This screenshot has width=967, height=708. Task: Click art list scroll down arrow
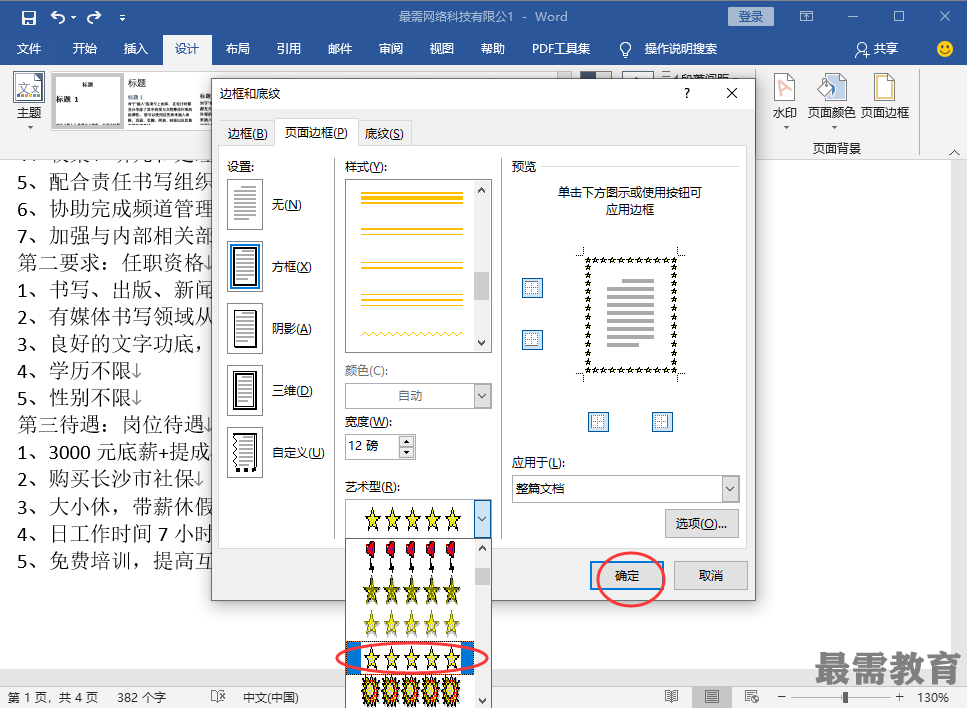click(x=482, y=700)
